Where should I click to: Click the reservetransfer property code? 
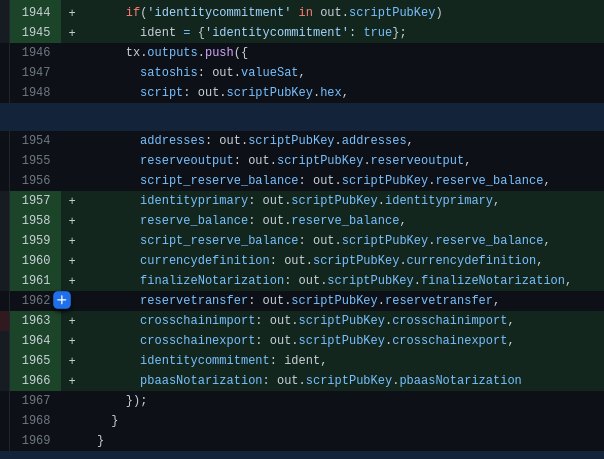point(319,300)
